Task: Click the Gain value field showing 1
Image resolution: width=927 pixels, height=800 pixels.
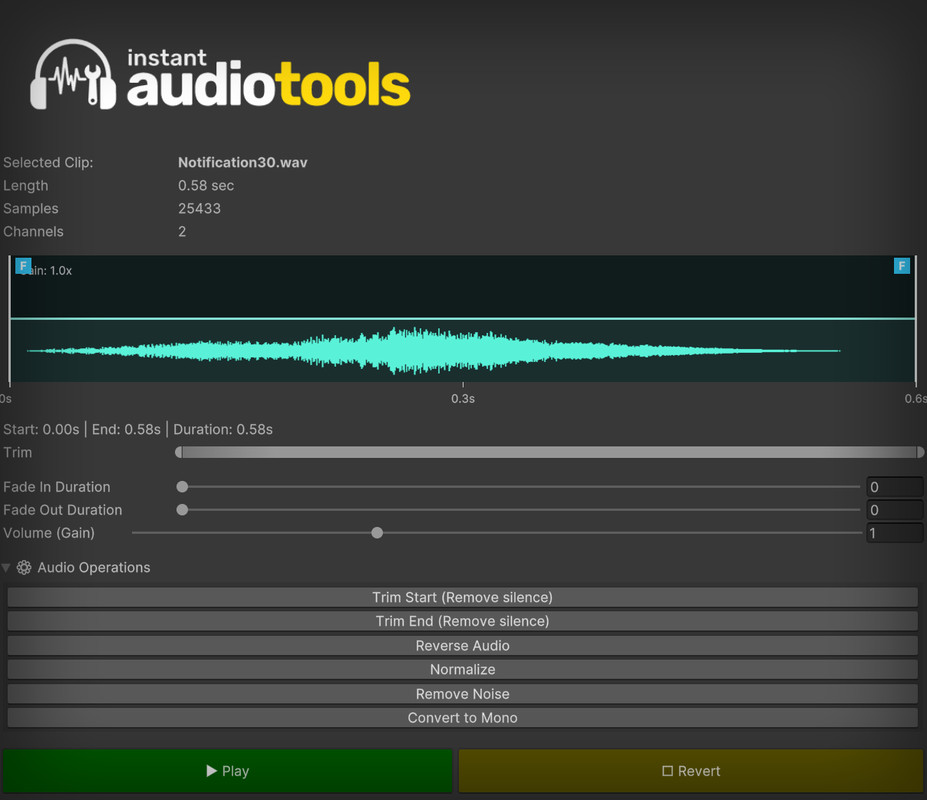Action: point(894,533)
